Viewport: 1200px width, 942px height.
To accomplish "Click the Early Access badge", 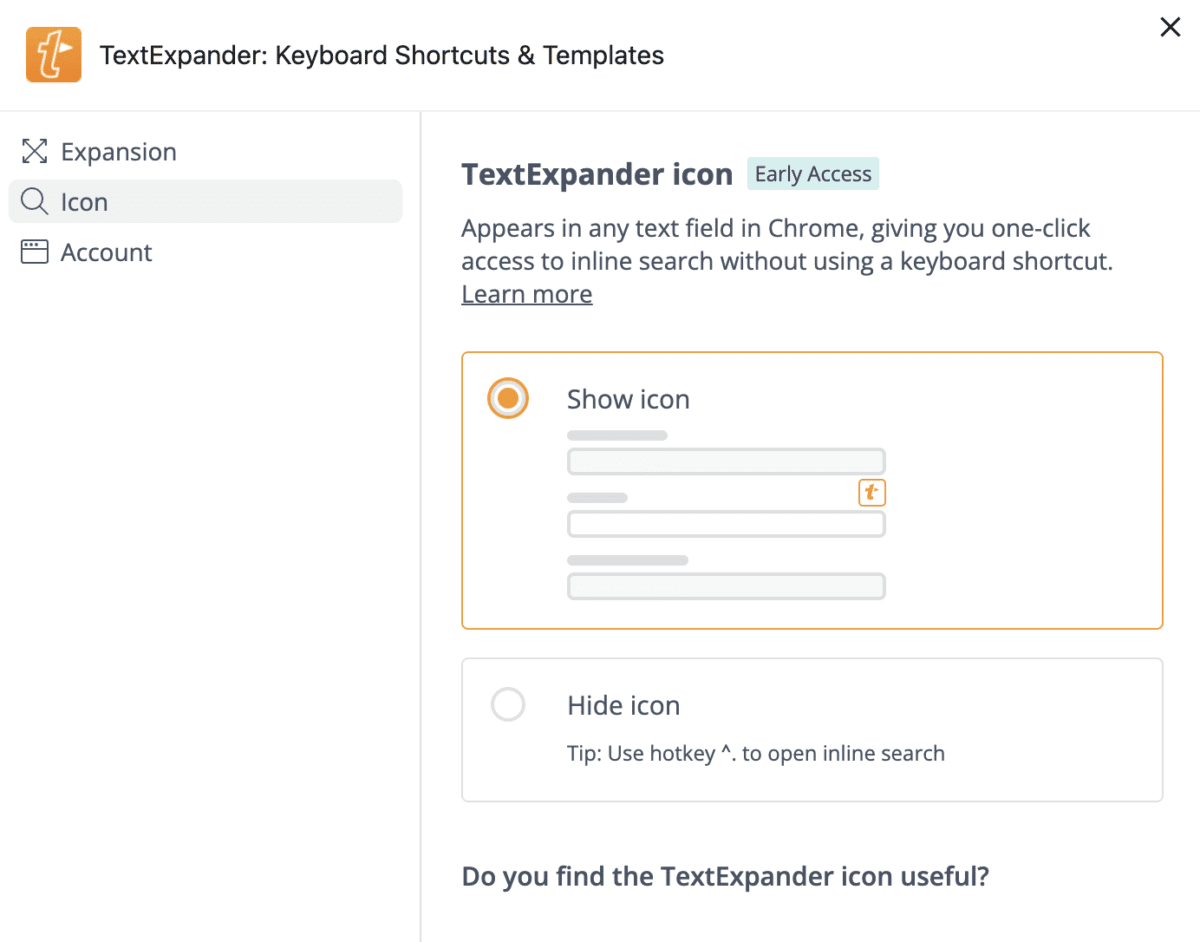I will pos(812,174).
